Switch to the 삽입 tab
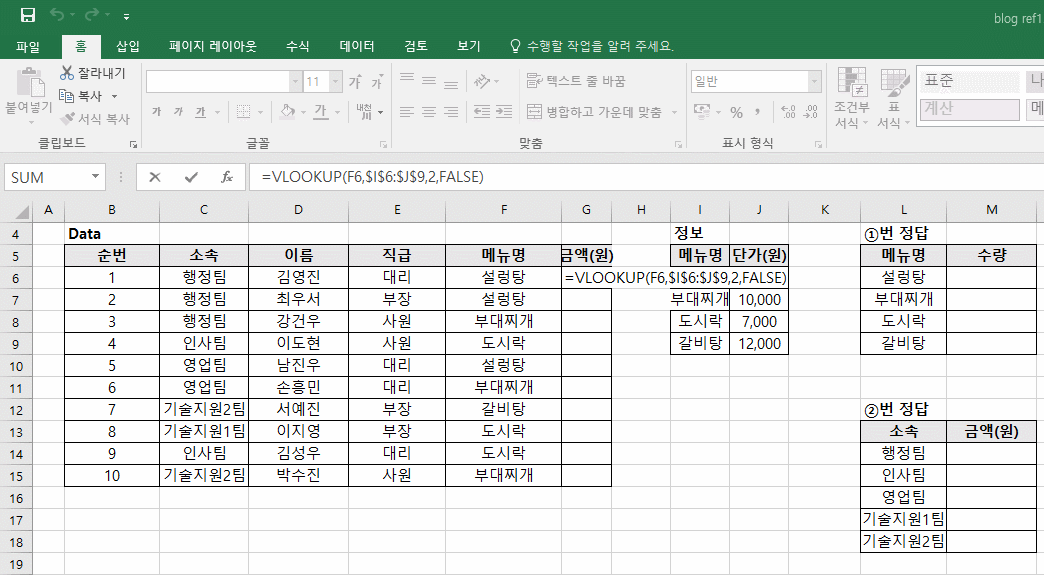 tap(128, 46)
